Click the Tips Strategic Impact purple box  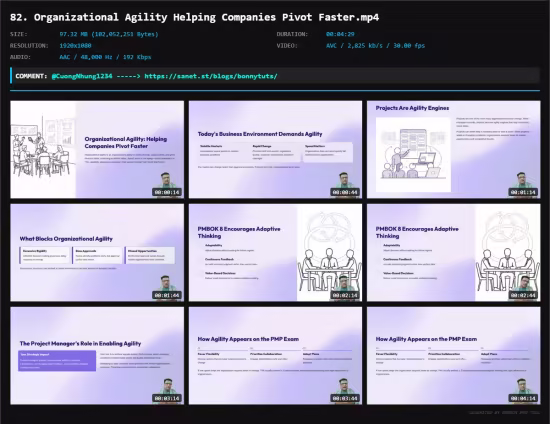pyautogui.click(x=57, y=361)
